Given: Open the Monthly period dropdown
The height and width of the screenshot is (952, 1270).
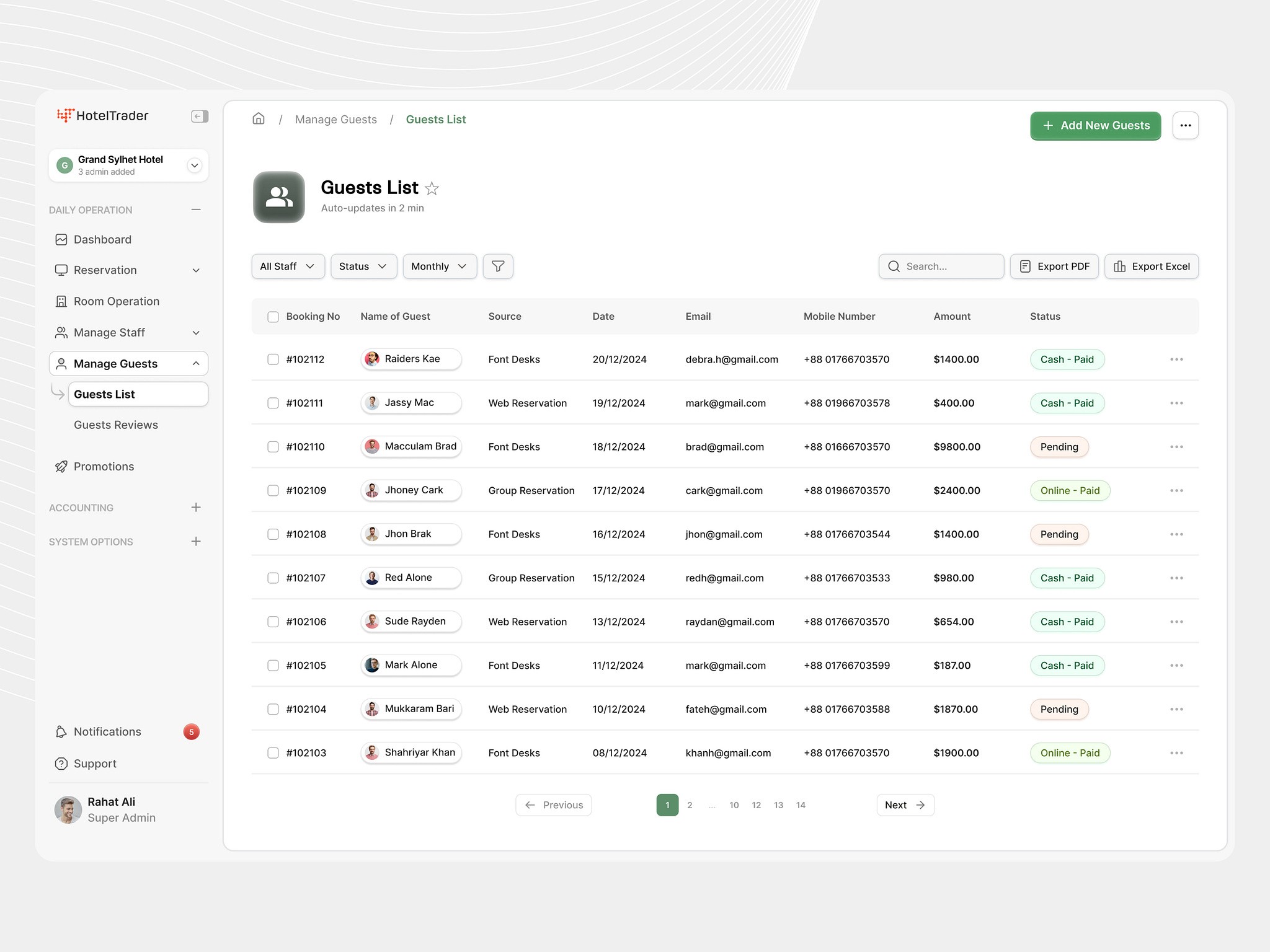Looking at the screenshot, I should [439, 267].
